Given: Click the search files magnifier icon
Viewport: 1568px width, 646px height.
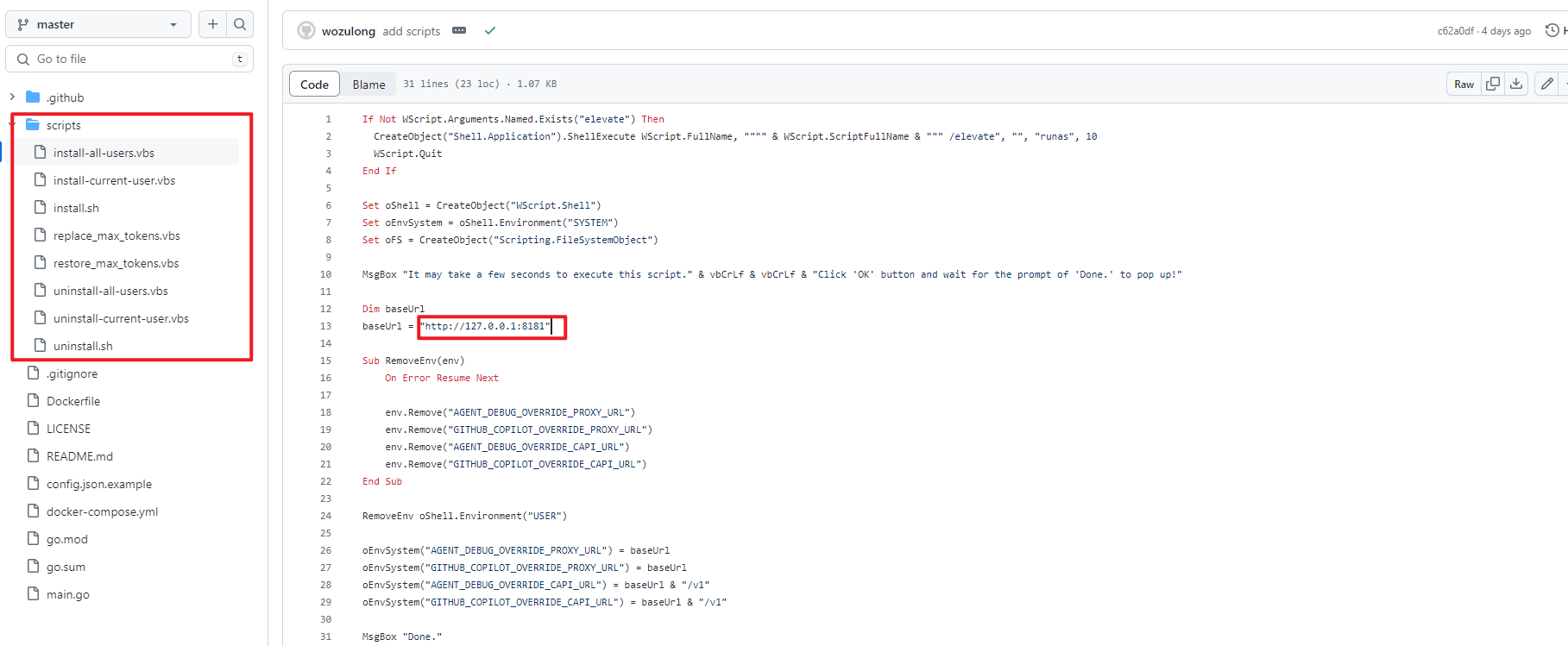Looking at the screenshot, I should [x=240, y=24].
